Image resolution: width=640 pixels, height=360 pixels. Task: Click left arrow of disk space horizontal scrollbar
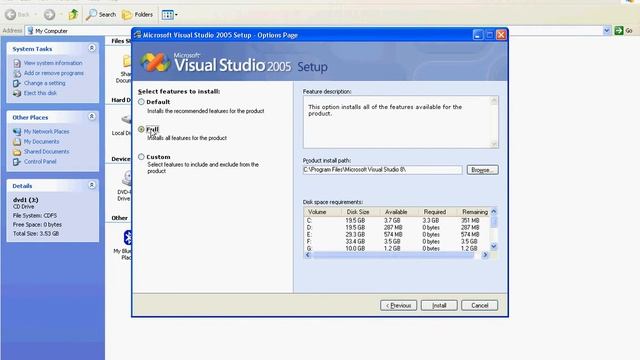pyautogui.click(x=308, y=255)
